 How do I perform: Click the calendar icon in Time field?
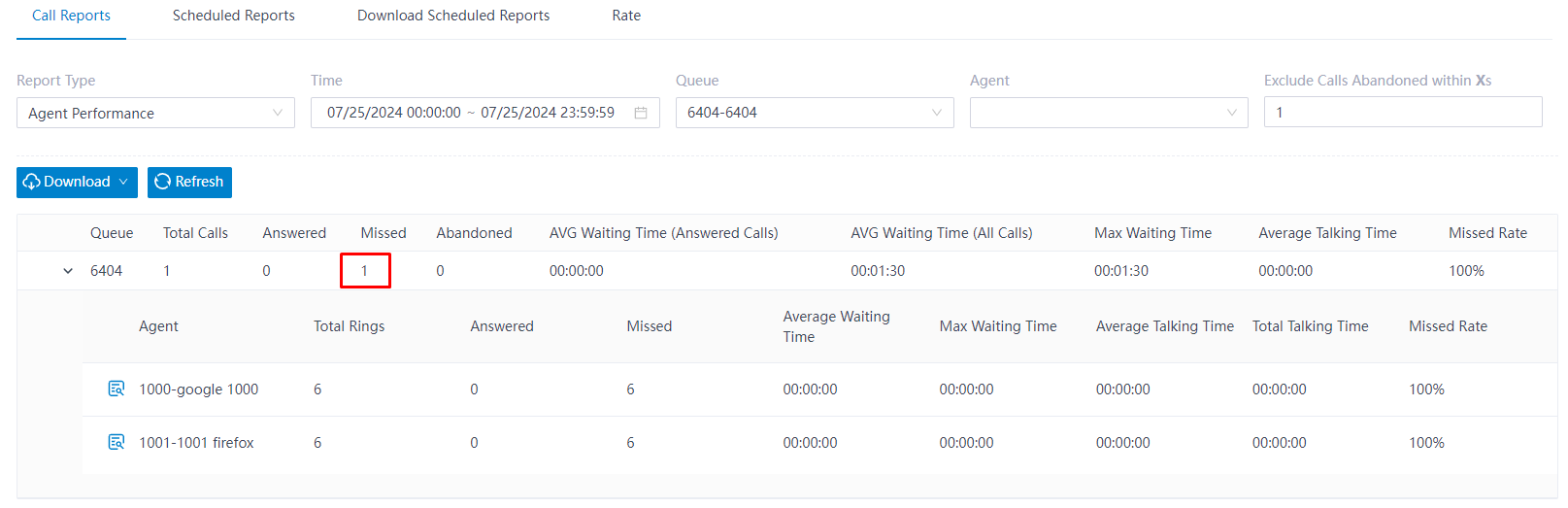(x=641, y=113)
